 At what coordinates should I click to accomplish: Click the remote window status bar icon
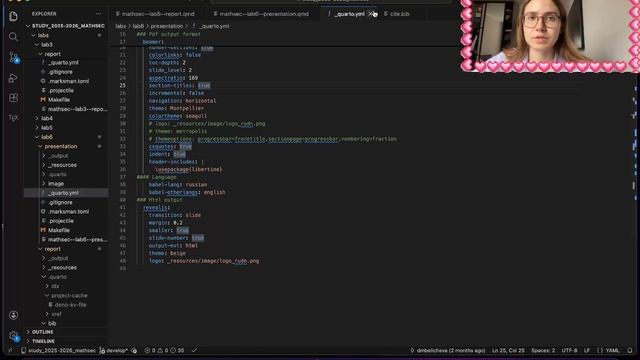click(10, 350)
